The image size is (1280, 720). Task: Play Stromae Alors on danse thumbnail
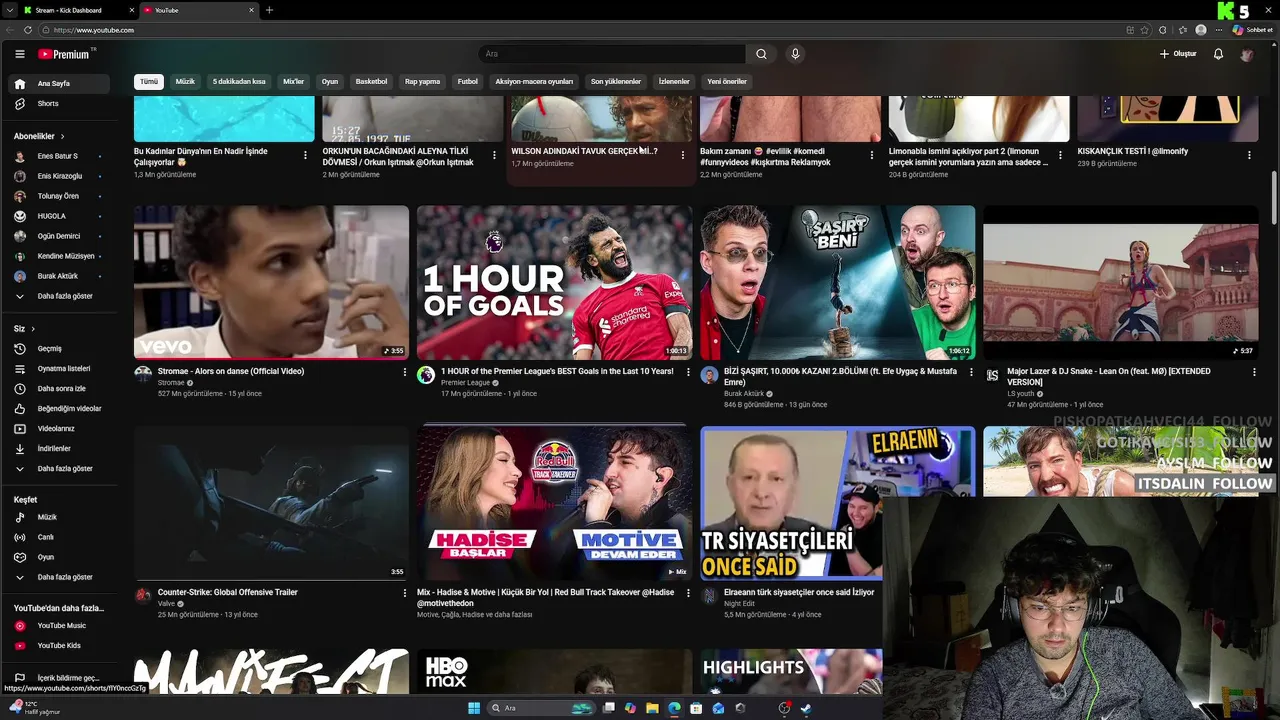271,282
